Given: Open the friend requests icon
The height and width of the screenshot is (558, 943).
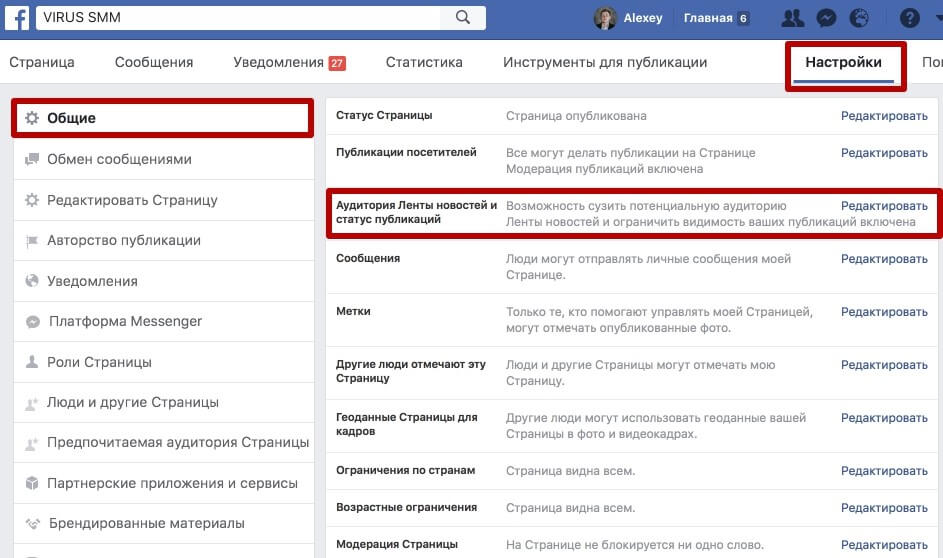Looking at the screenshot, I should coord(792,18).
